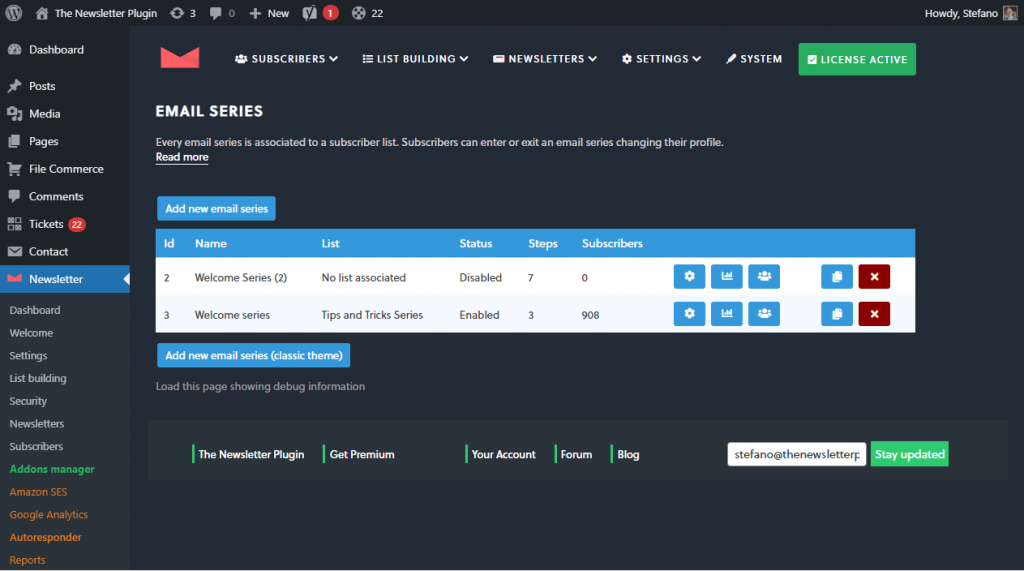Viewport: 1024px width, 571px height.
Task: Click Add new email series button
Action: click(x=216, y=208)
